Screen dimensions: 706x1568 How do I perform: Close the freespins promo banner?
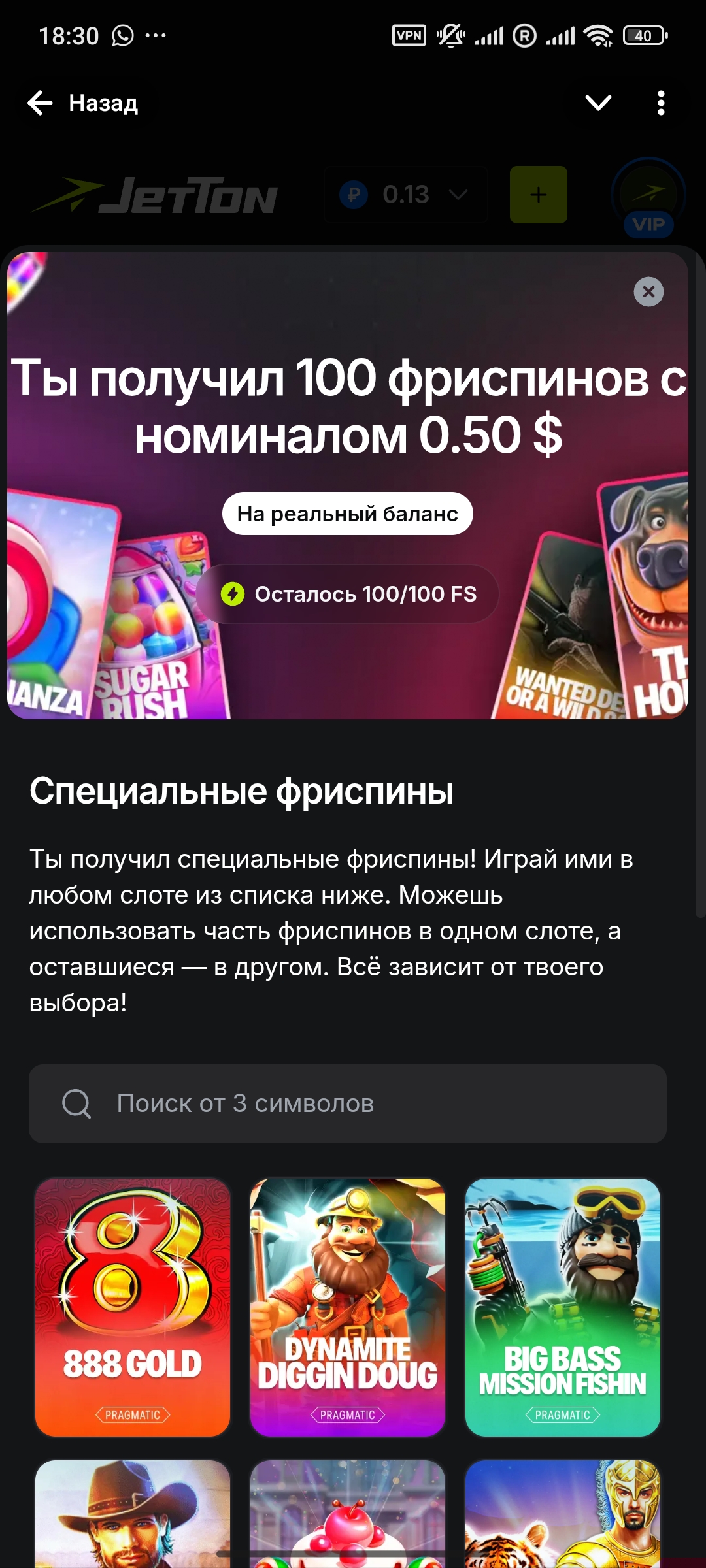(x=648, y=291)
